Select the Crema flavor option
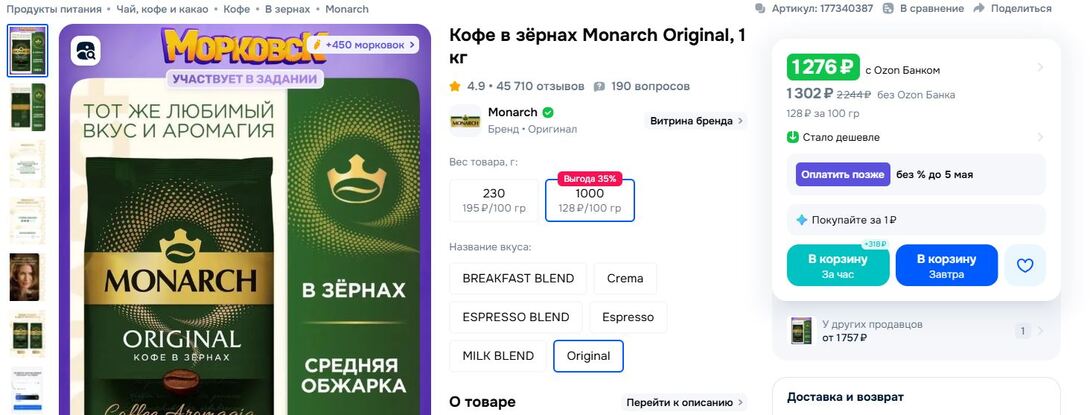Screen dimensions: 1090x415 click(x=625, y=278)
